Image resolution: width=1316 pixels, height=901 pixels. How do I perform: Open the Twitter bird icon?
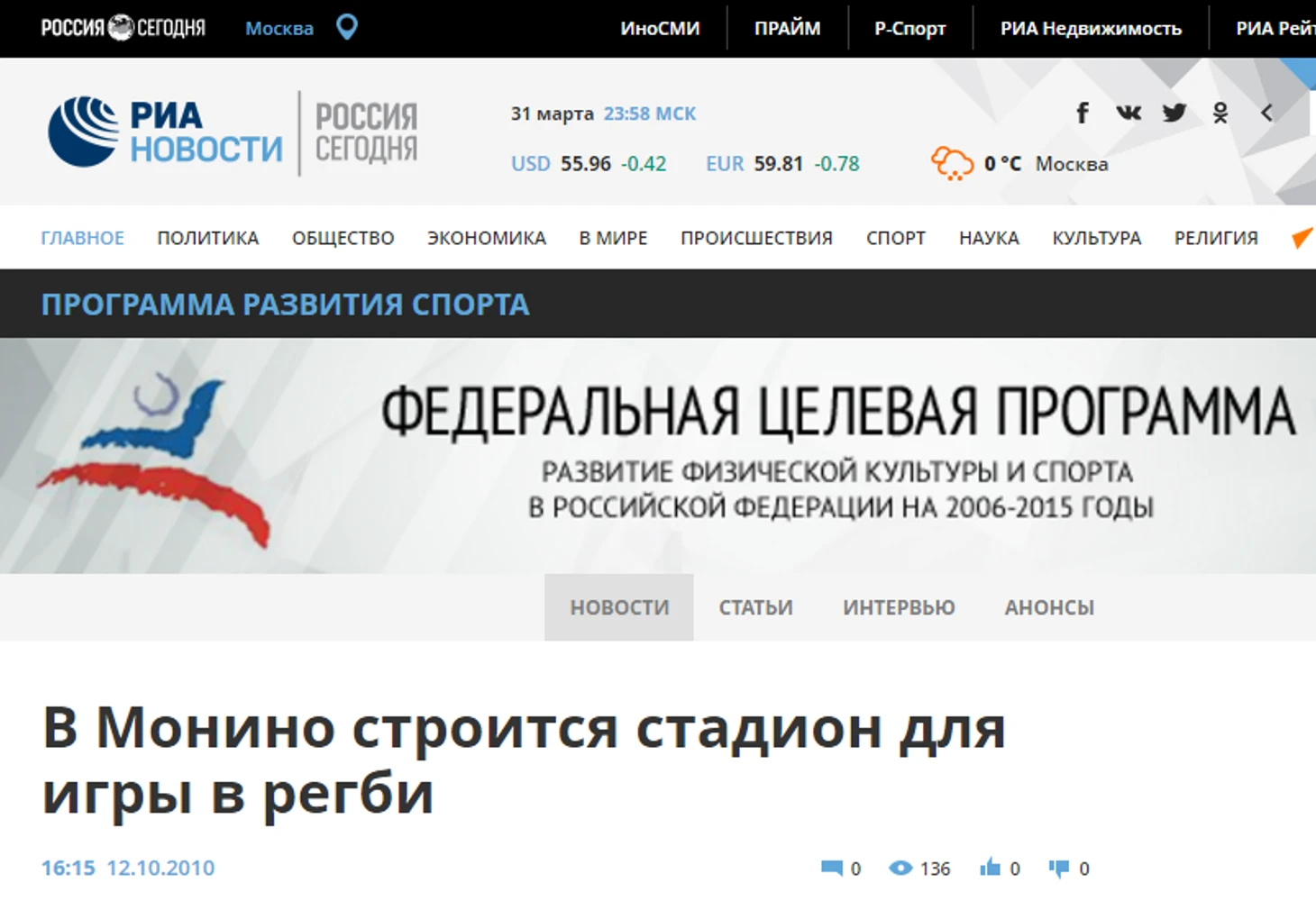coord(1174,113)
